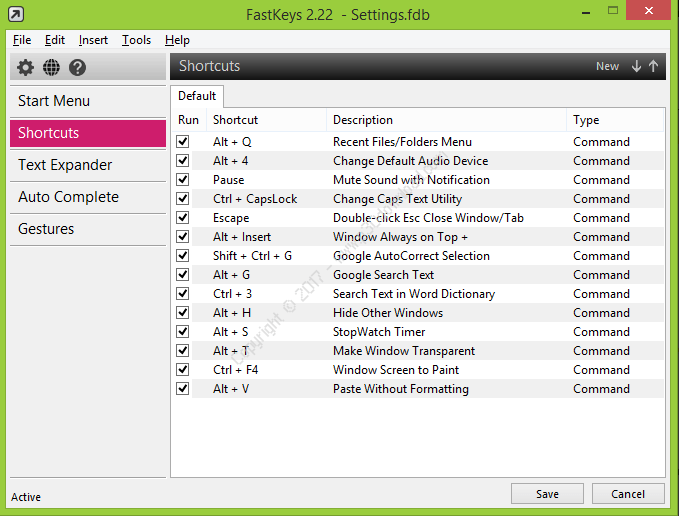Disable Shift + Ctrl + G checkbox
Screen dimensions: 679x516
(183, 255)
